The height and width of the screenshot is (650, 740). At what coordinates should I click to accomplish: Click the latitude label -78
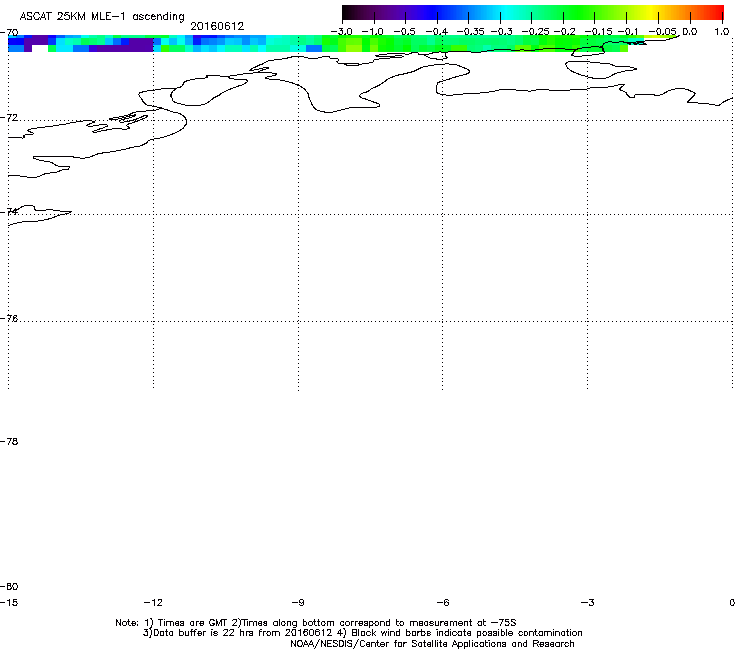9,441
